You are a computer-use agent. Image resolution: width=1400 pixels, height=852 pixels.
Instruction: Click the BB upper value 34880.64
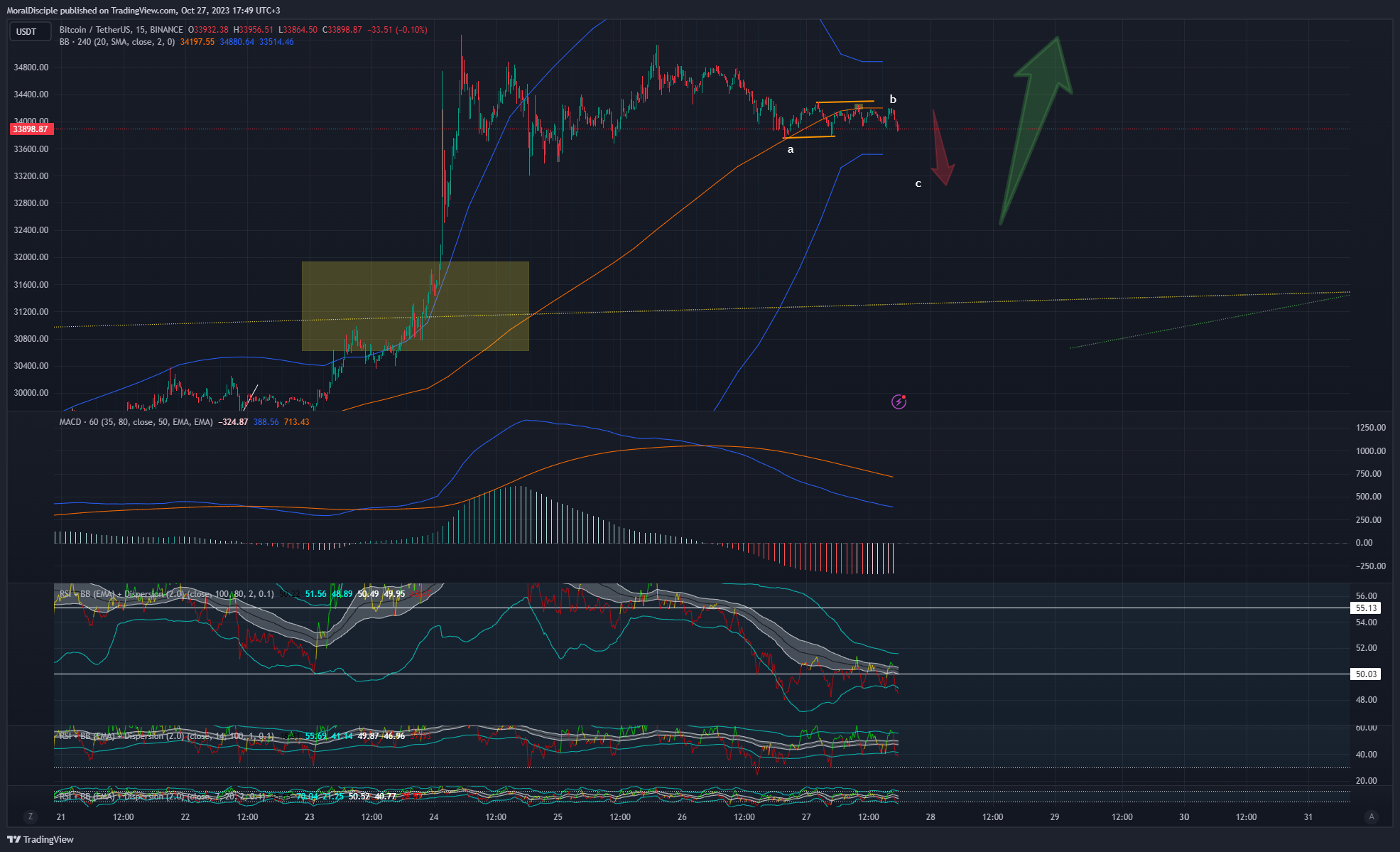pyautogui.click(x=237, y=42)
